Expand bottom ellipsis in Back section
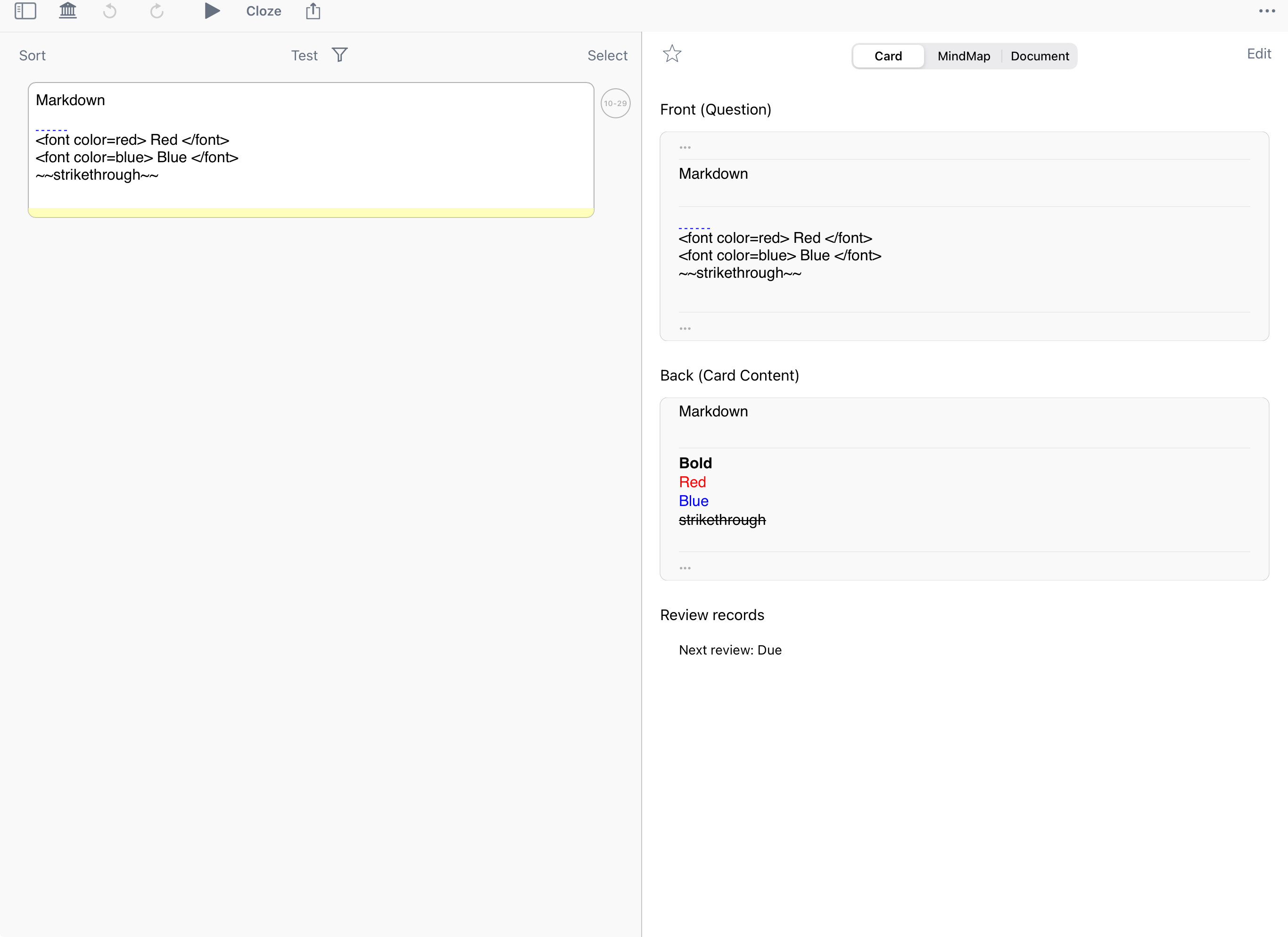The height and width of the screenshot is (937, 1288). click(x=685, y=568)
